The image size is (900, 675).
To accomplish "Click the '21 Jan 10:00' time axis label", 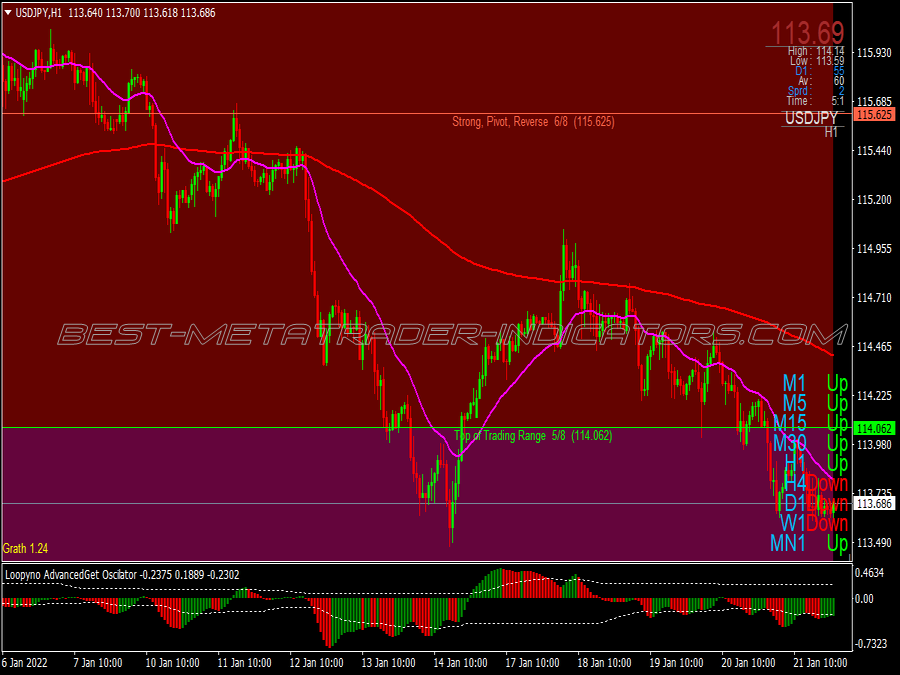I will point(820,663).
